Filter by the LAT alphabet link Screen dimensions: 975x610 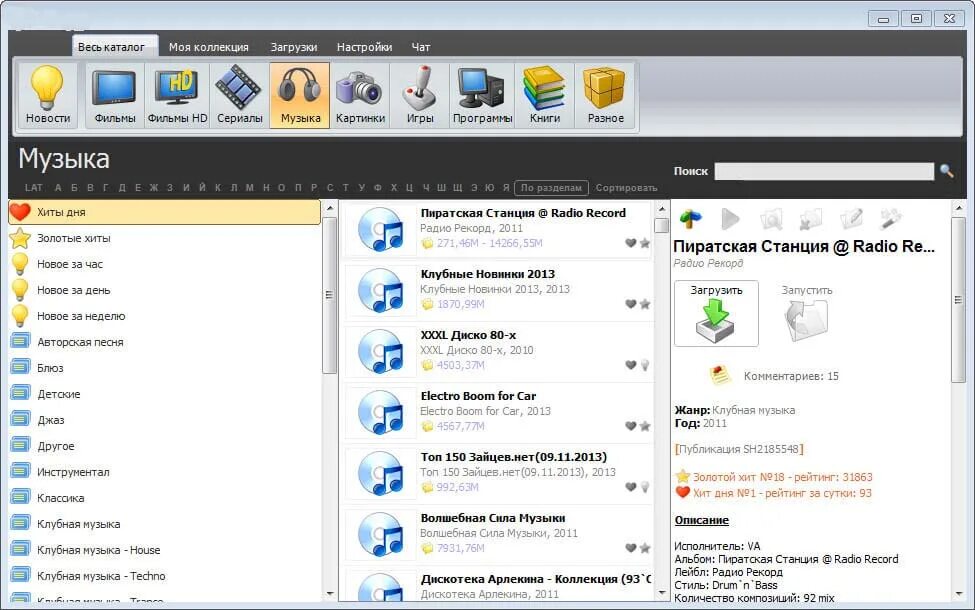[34, 187]
